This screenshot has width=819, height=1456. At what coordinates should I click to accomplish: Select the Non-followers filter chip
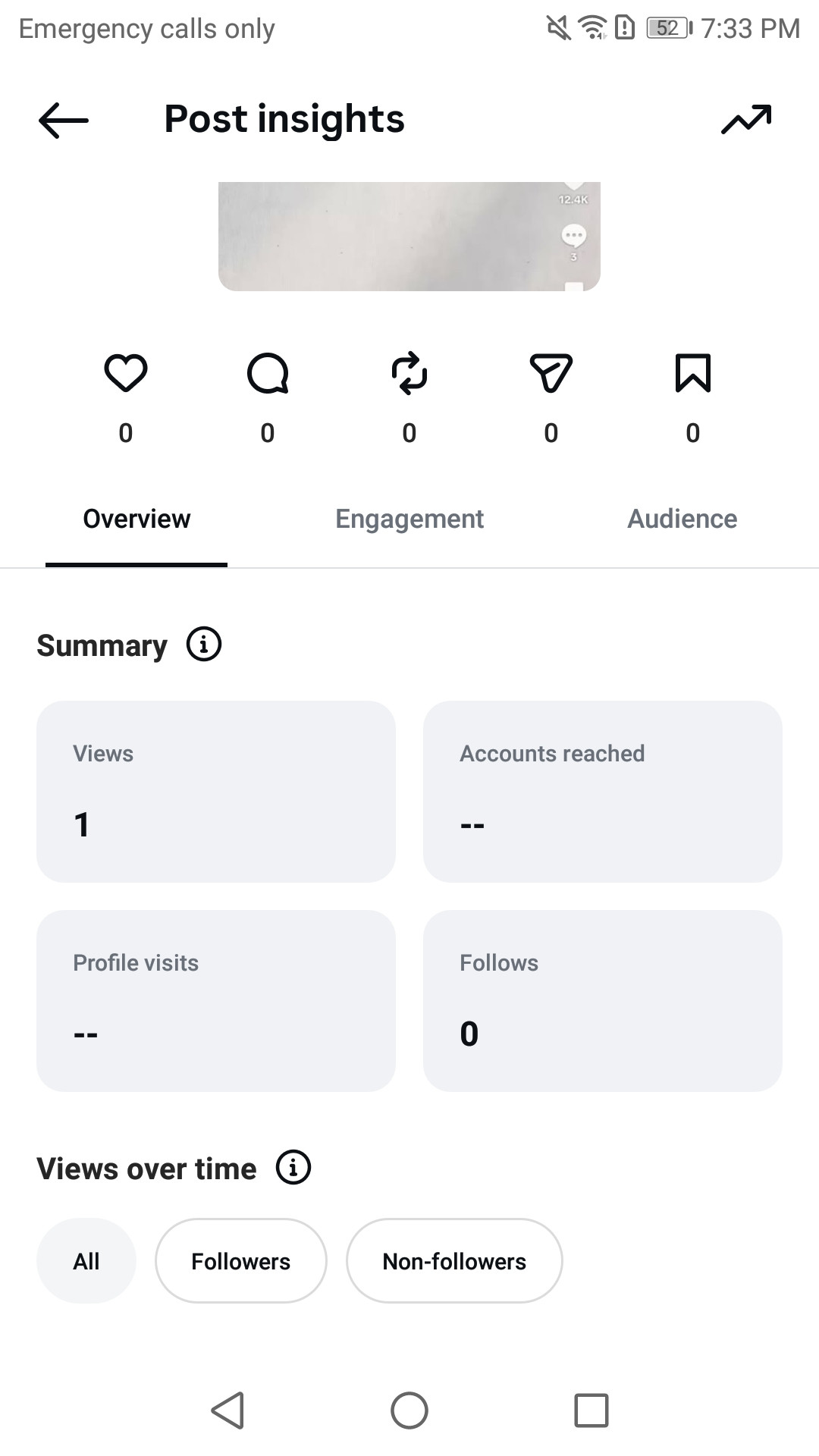(454, 1261)
